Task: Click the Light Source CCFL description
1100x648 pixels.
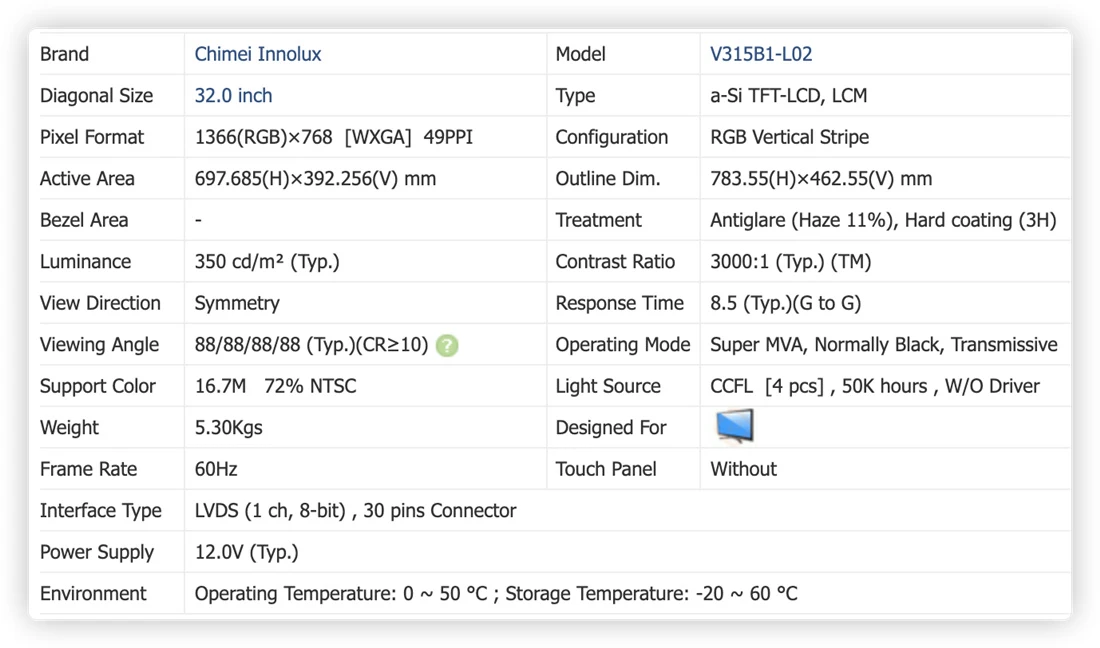Action: (875, 386)
